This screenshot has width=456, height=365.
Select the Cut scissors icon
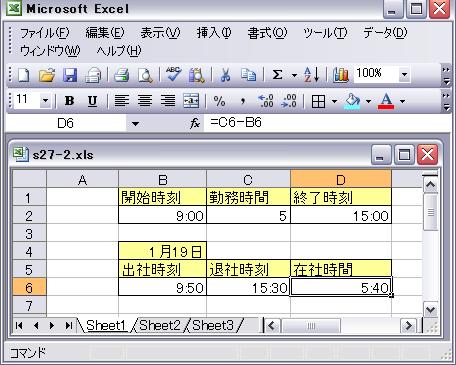[226, 75]
